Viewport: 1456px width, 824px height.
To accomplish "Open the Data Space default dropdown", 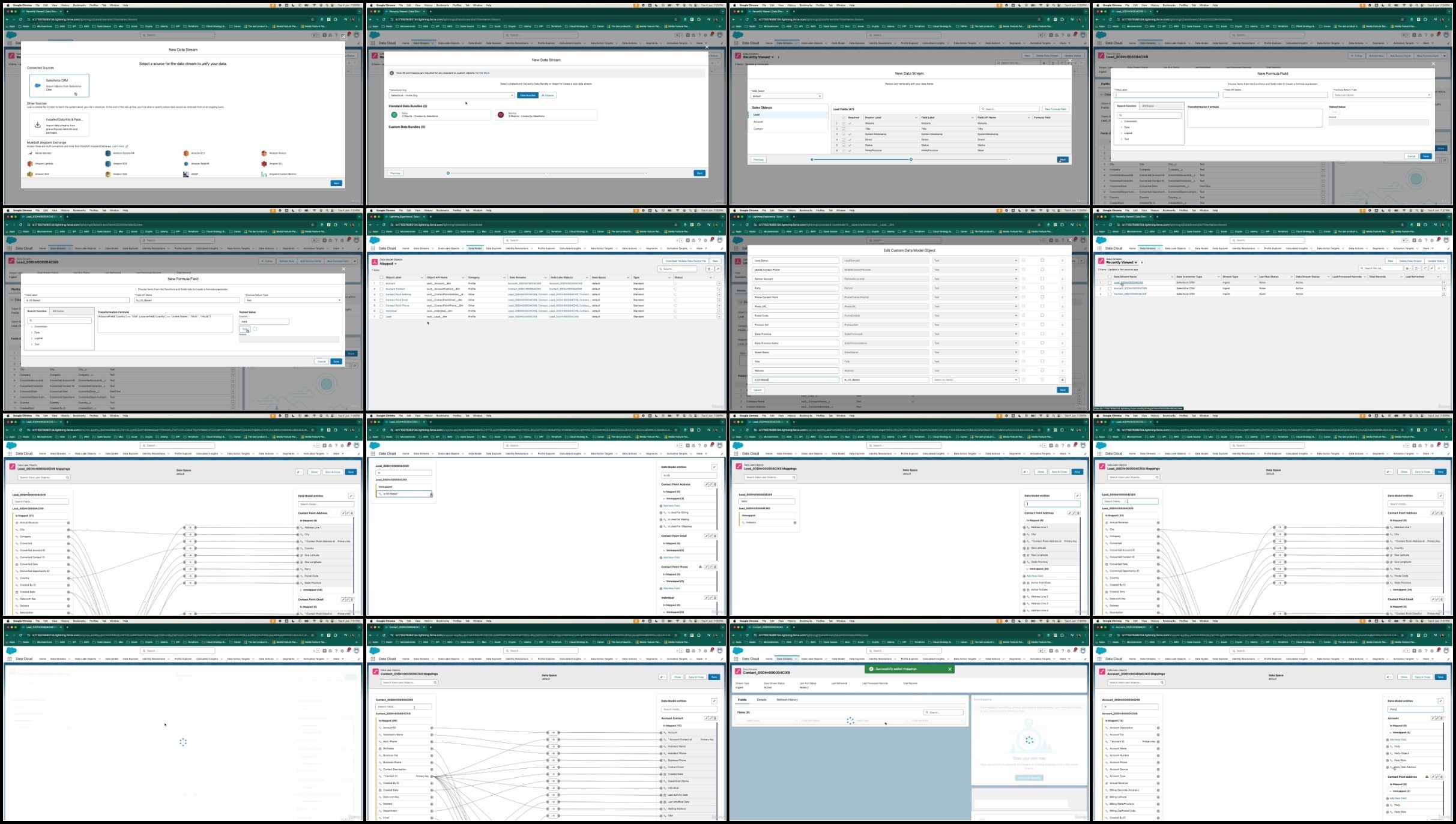I will tap(786, 96).
